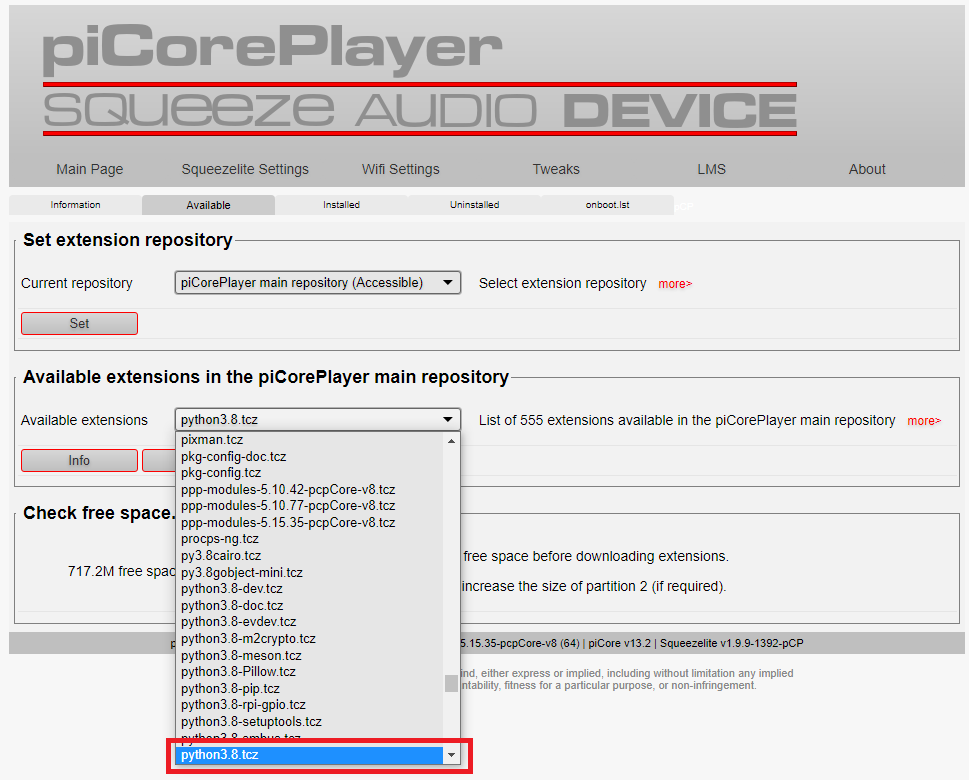This screenshot has width=969, height=780.
Task: Choose pkg-config.tcz from the list
Action: (x=310, y=473)
